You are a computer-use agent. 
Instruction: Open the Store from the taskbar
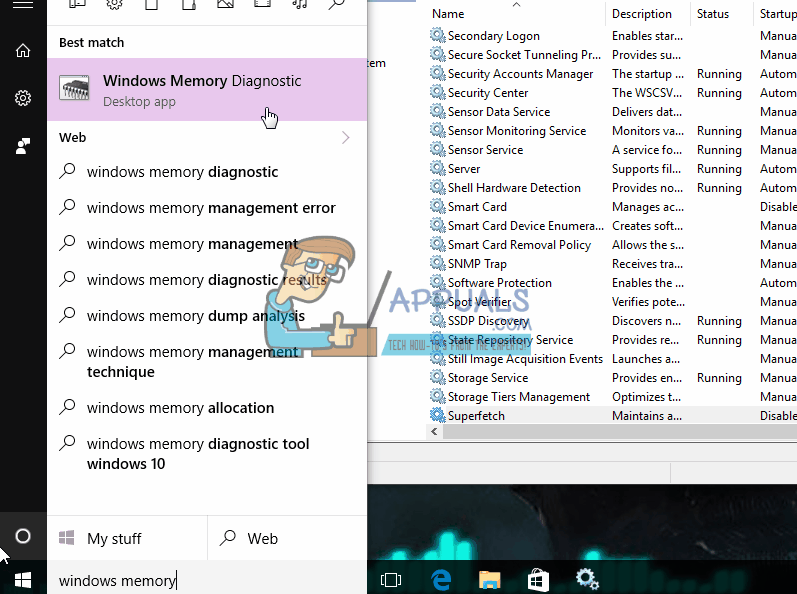tap(538, 580)
